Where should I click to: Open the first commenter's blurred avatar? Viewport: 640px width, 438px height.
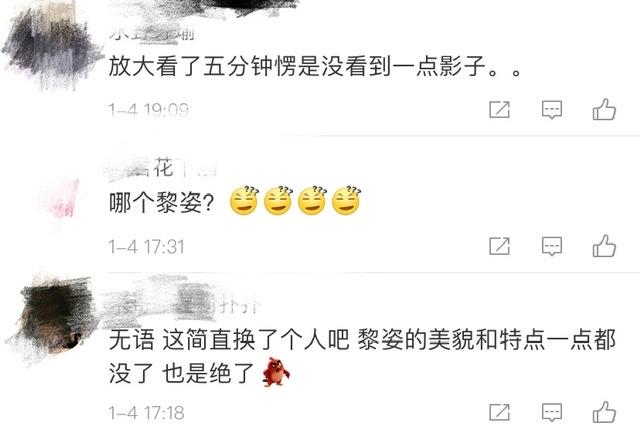click(x=52, y=46)
